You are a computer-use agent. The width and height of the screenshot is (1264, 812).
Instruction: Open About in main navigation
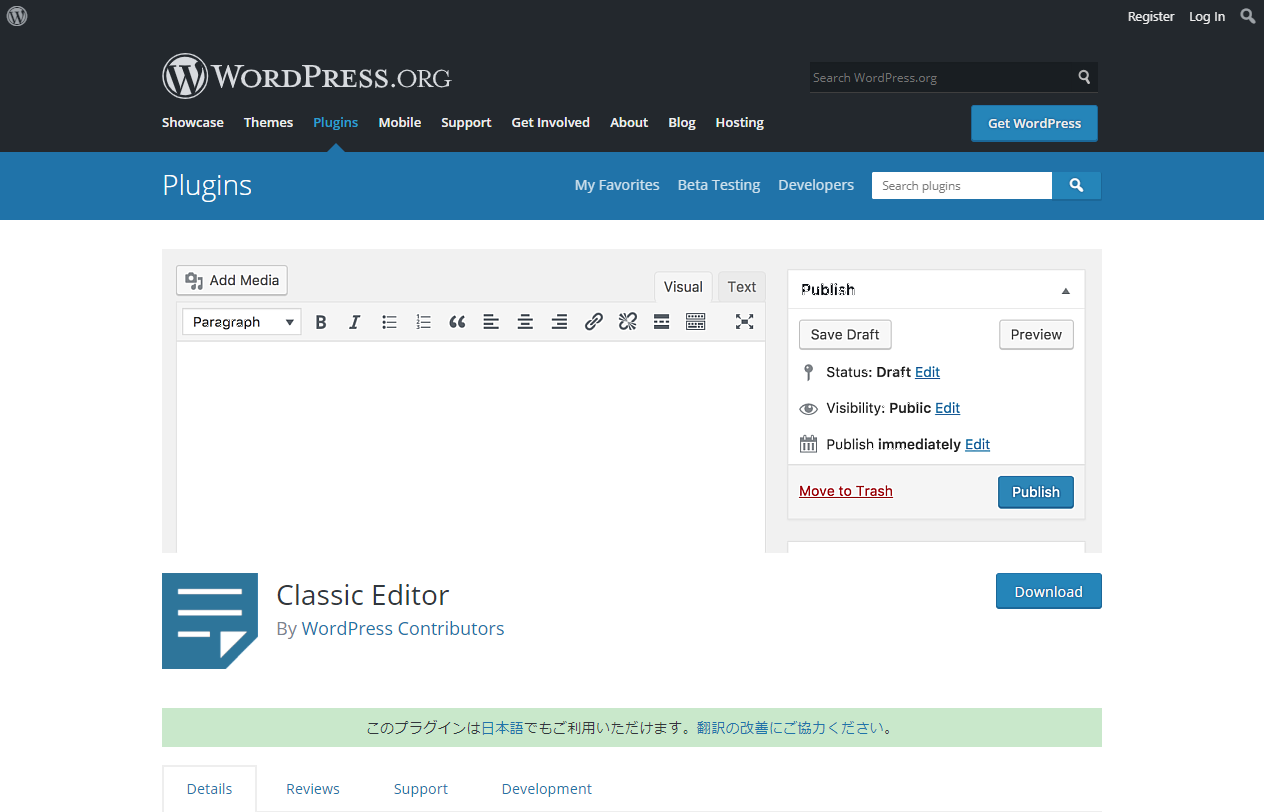[629, 122]
